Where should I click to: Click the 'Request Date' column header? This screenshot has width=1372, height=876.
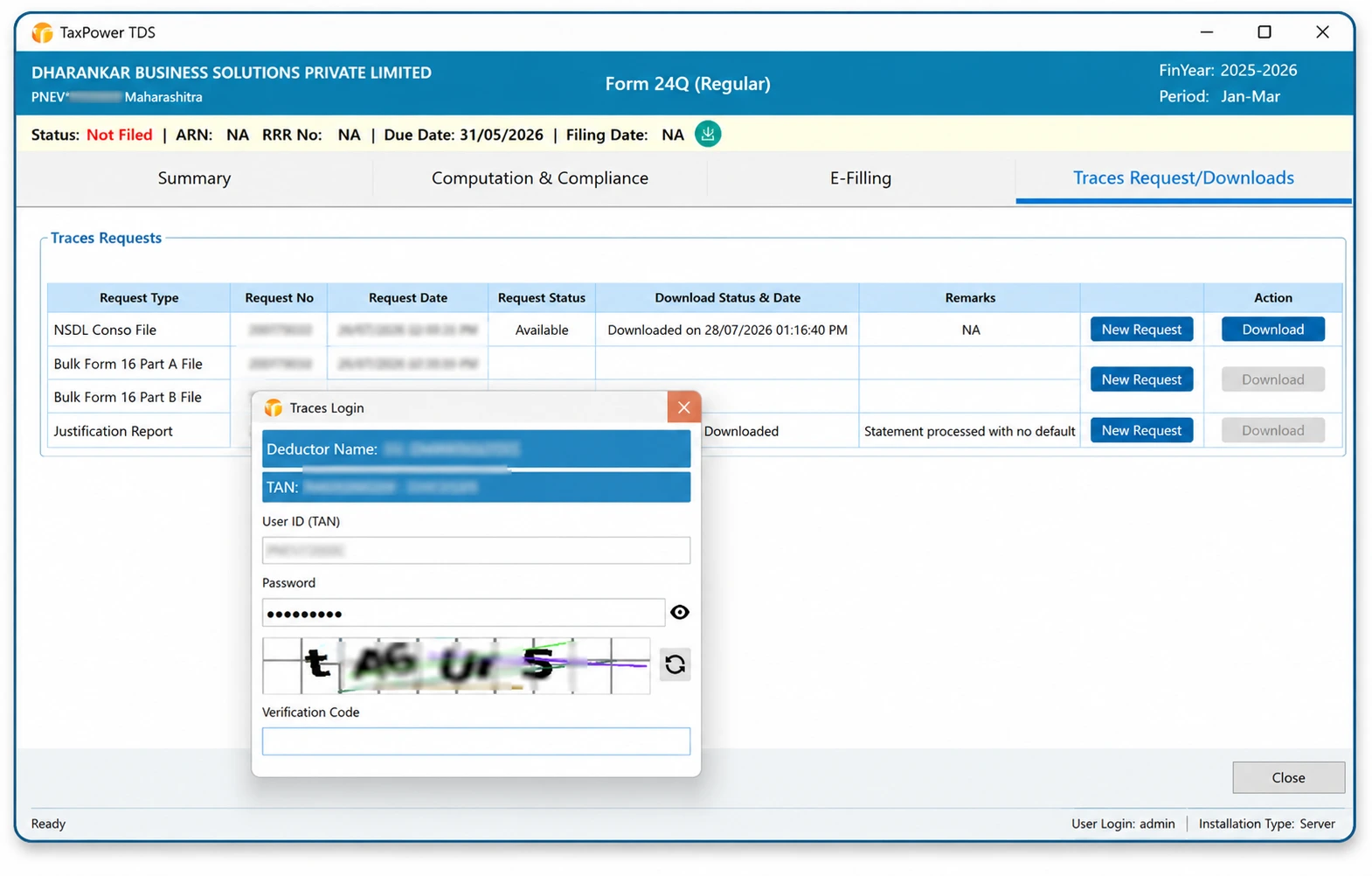point(407,298)
